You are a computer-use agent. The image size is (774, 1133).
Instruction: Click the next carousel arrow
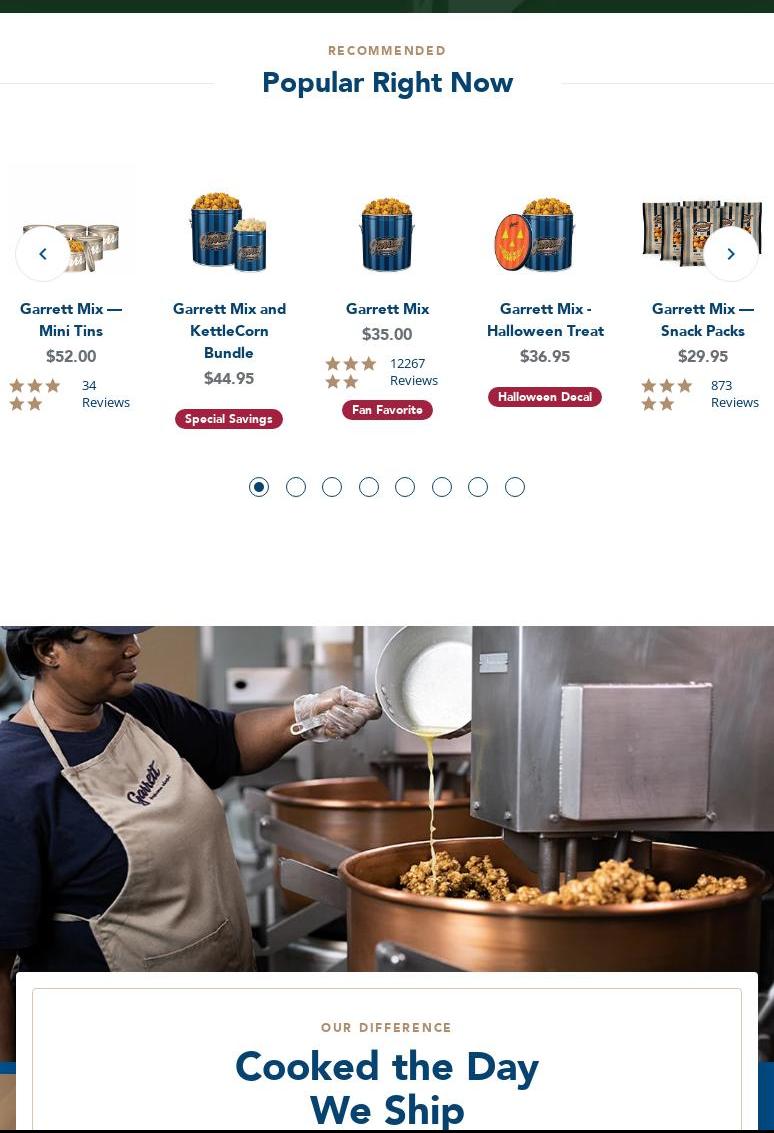(x=731, y=254)
